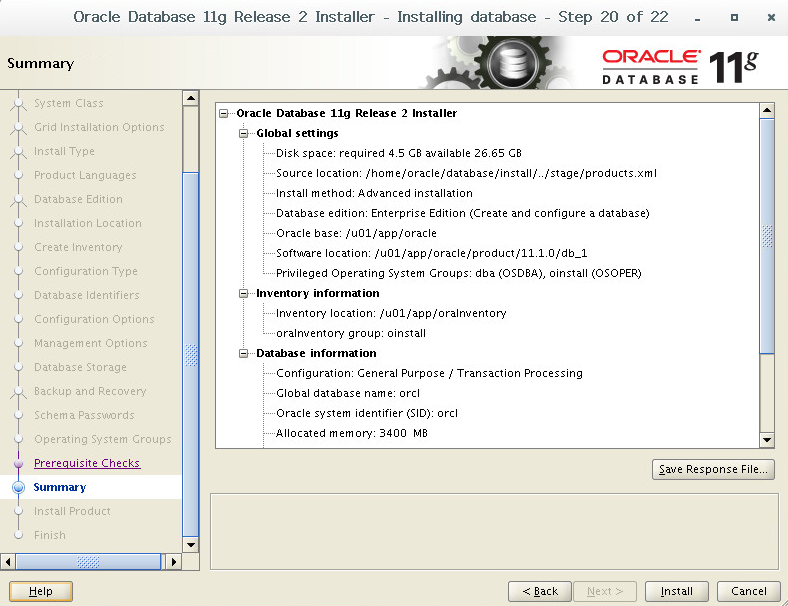Collapse the Database information node
The height and width of the screenshot is (606, 788).
click(244, 353)
